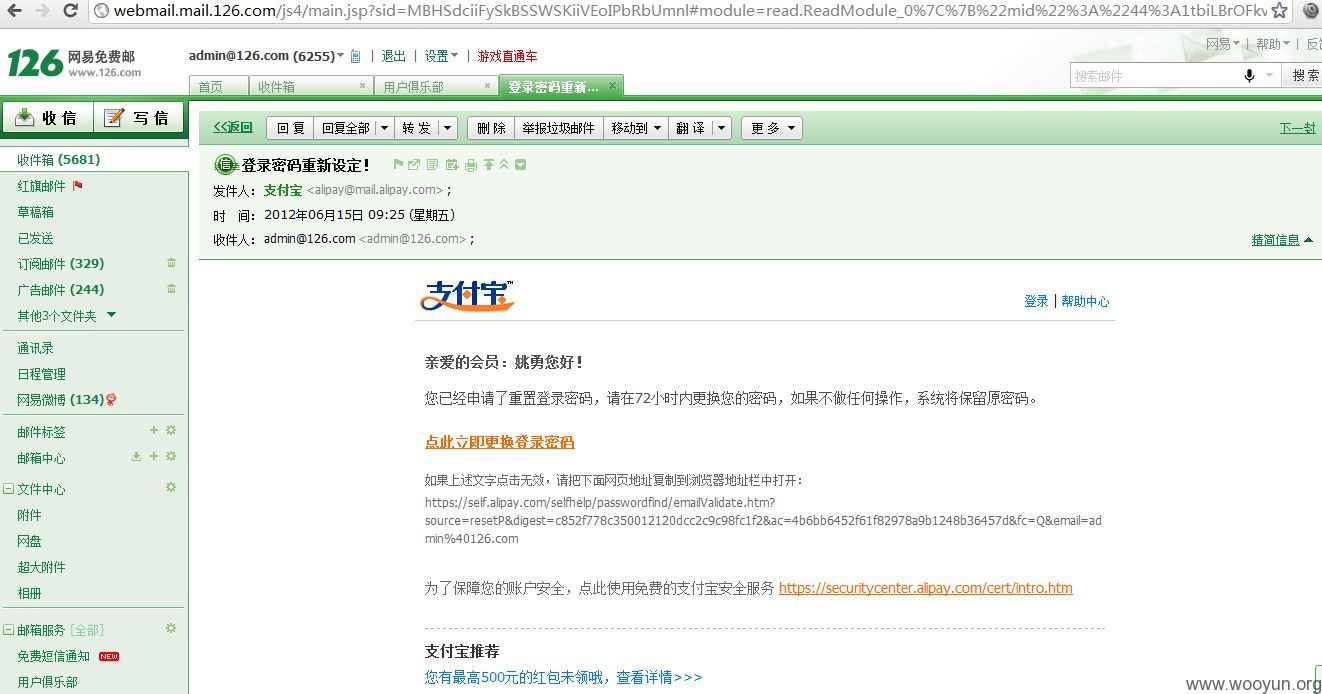This screenshot has width=1322, height=694.
Task: Click the add-to-calendar icon beside subject
Action: click(x=452, y=165)
